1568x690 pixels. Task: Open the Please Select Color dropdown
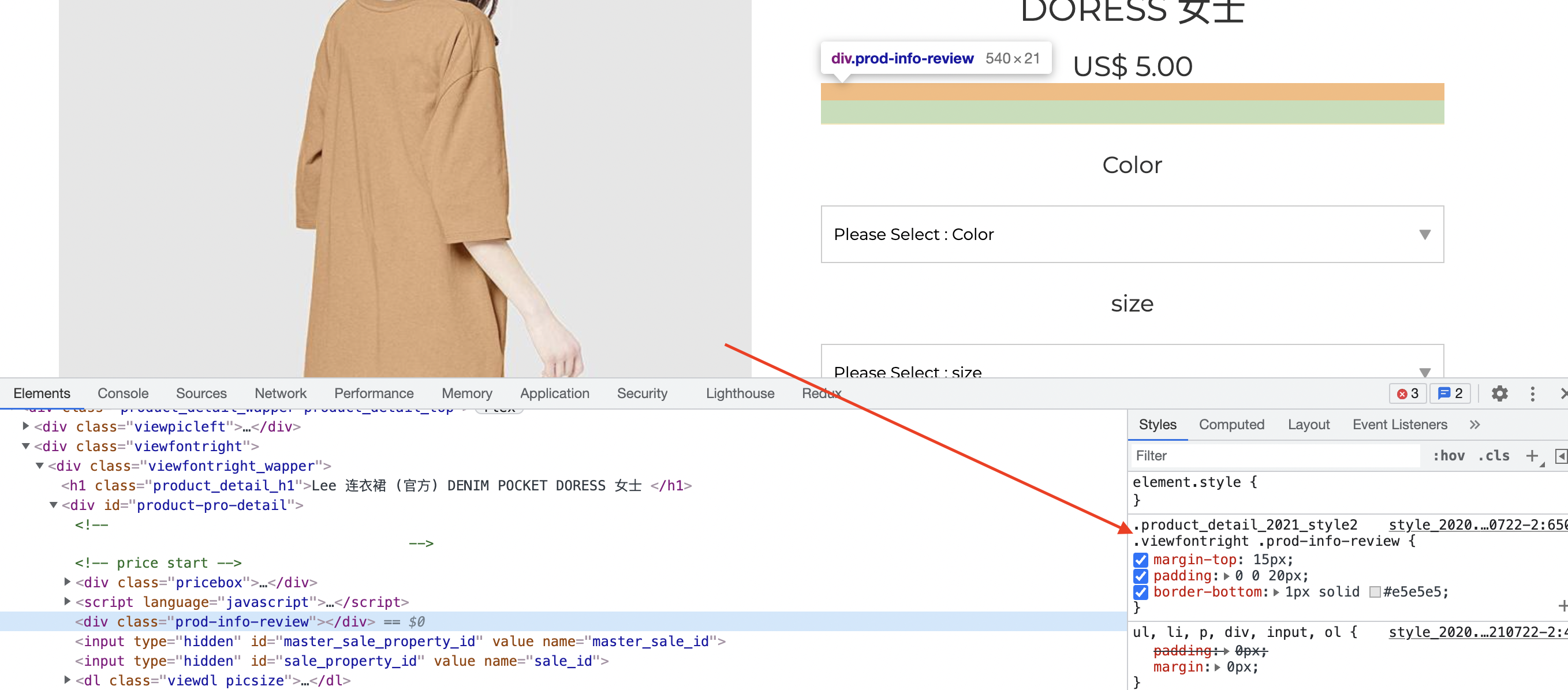click(1132, 234)
